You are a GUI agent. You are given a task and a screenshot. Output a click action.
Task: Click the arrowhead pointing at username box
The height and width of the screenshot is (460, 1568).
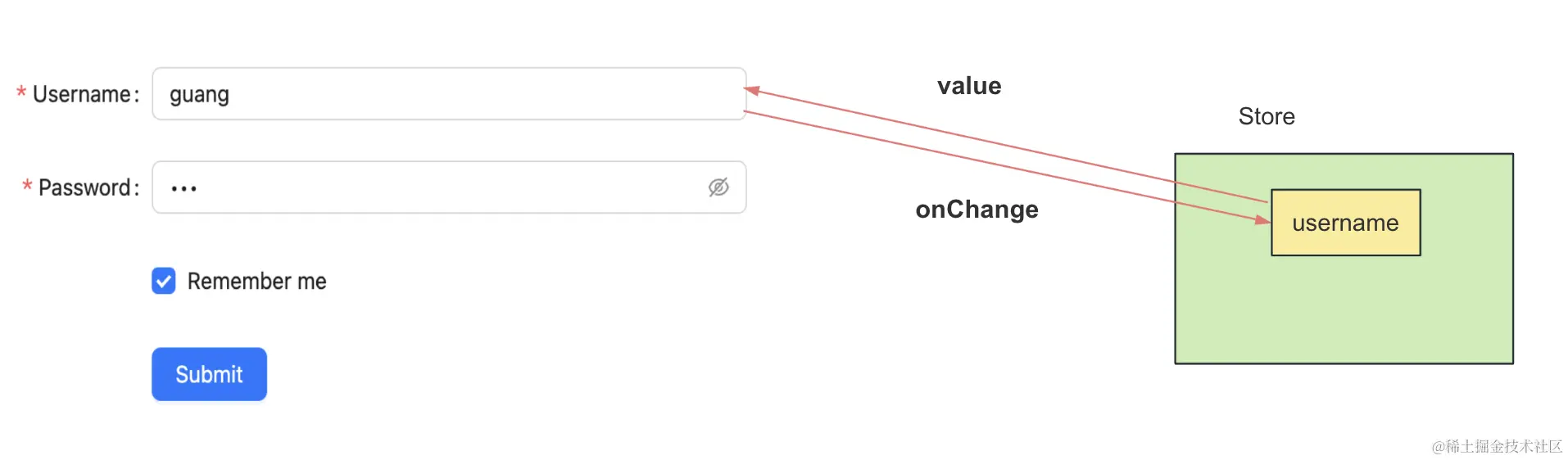pyautogui.click(x=1262, y=219)
